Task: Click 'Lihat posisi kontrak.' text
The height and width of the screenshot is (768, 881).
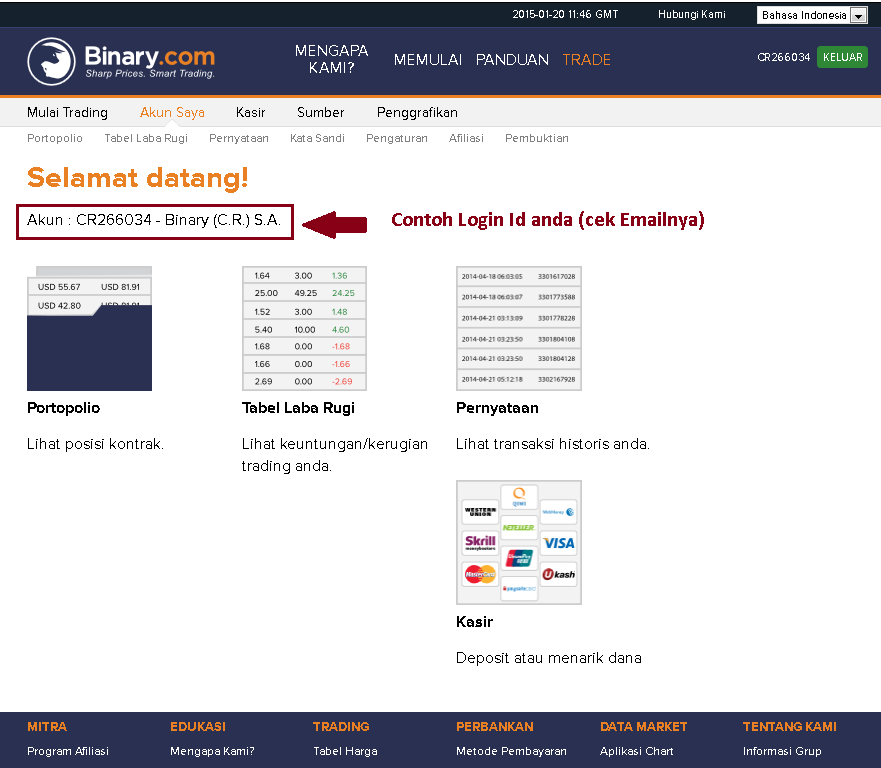Action: (x=96, y=444)
